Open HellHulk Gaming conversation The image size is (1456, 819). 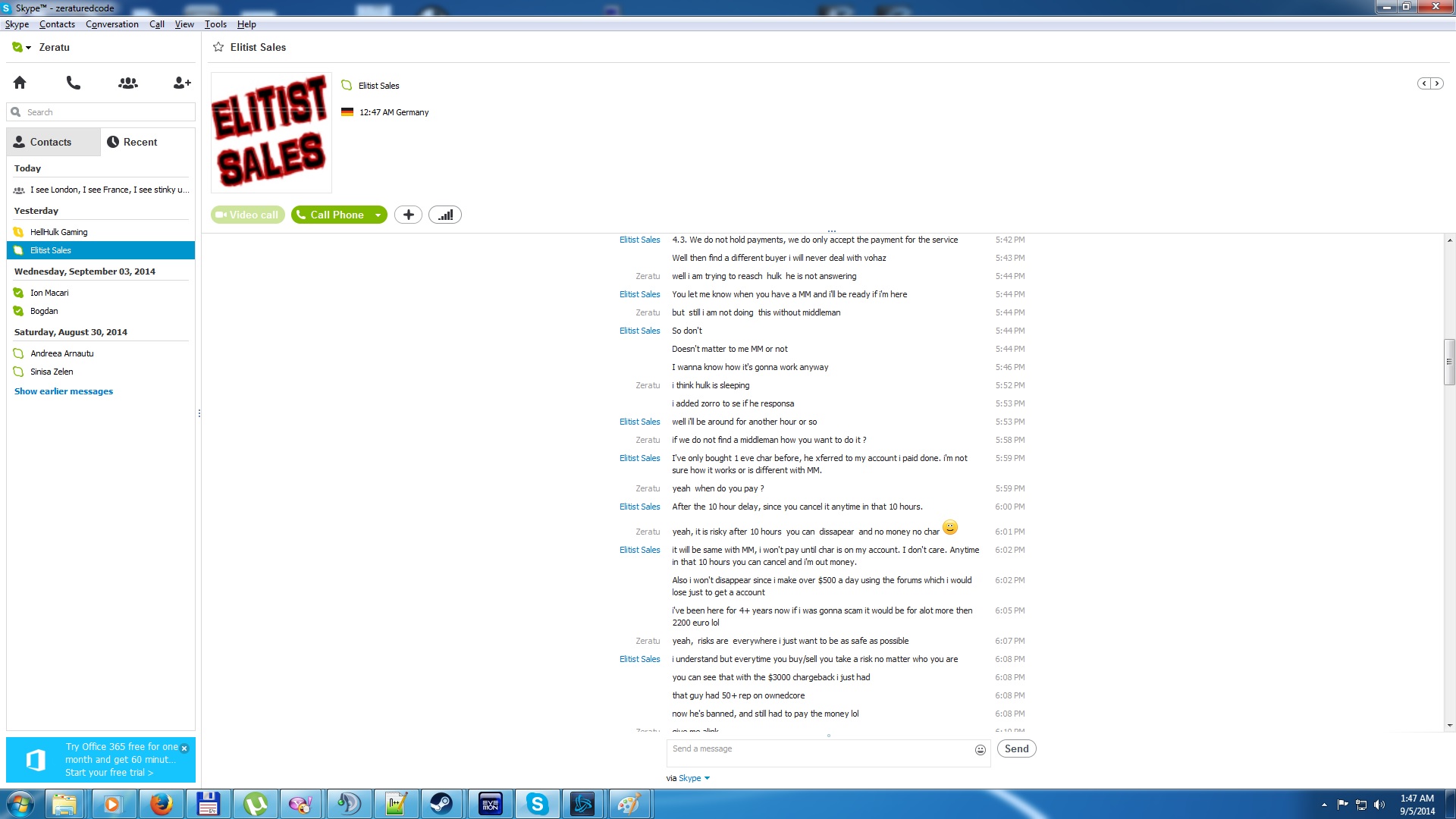[x=101, y=232]
